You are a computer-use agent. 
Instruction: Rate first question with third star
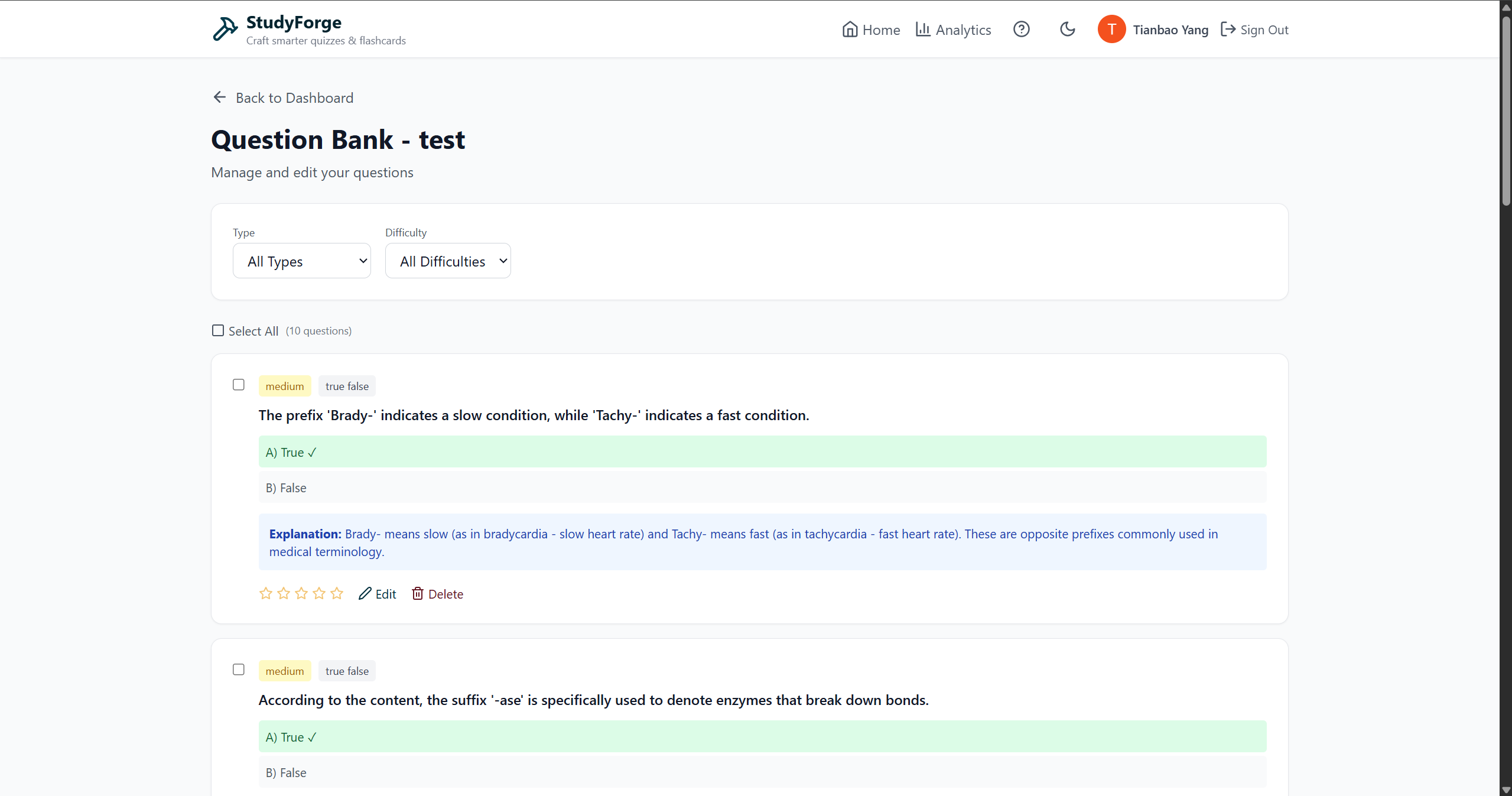tap(301, 593)
